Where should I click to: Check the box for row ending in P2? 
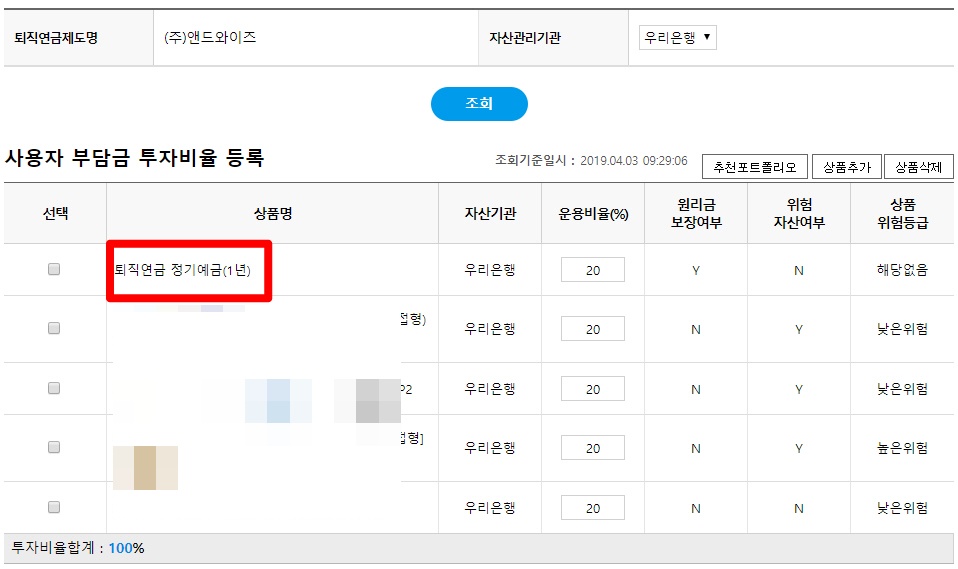[54, 389]
